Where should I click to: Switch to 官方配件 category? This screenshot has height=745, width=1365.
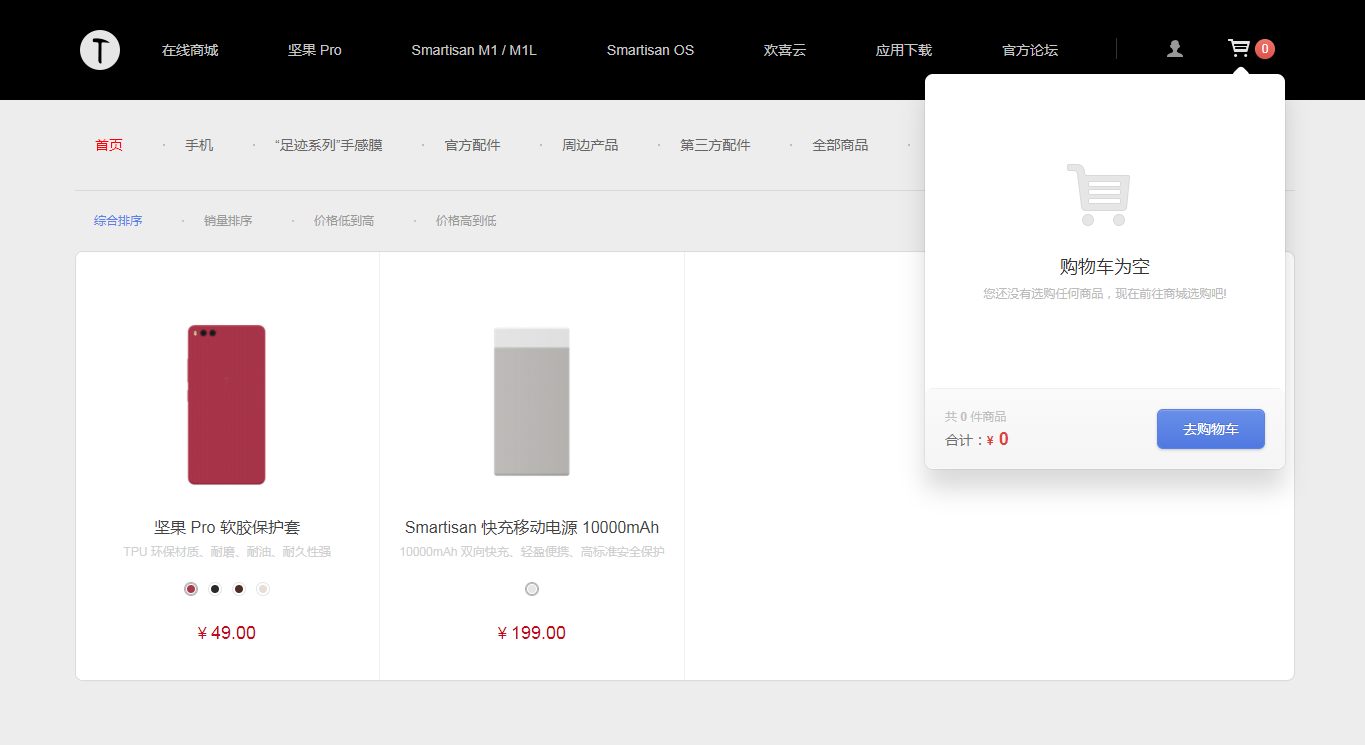tap(473, 145)
